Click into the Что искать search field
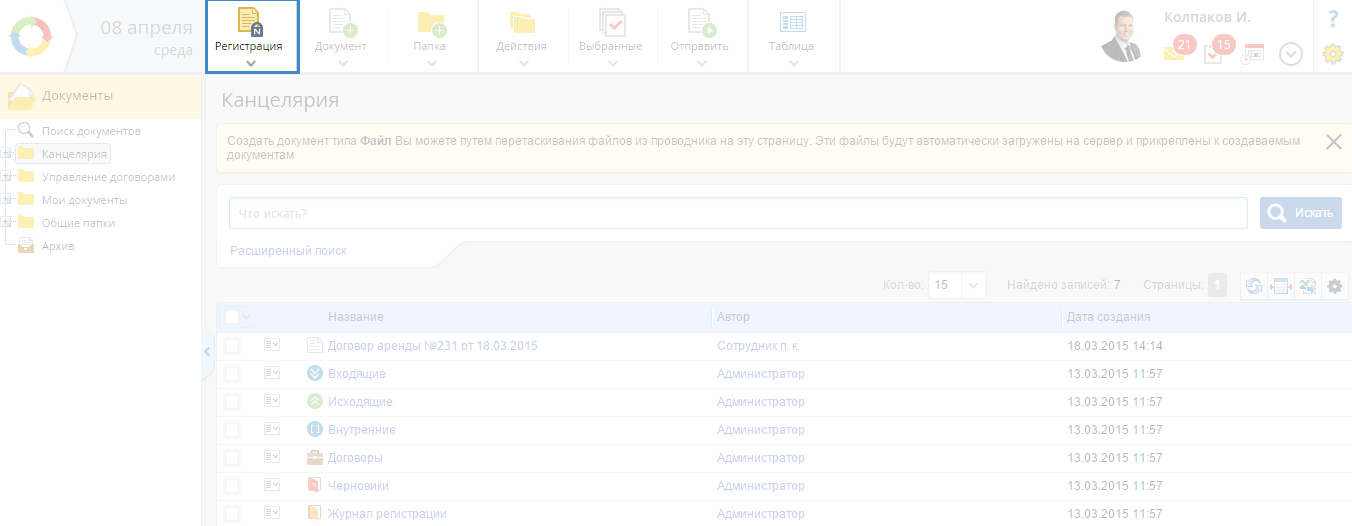Screen dimensions: 1352x526 click(737, 213)
